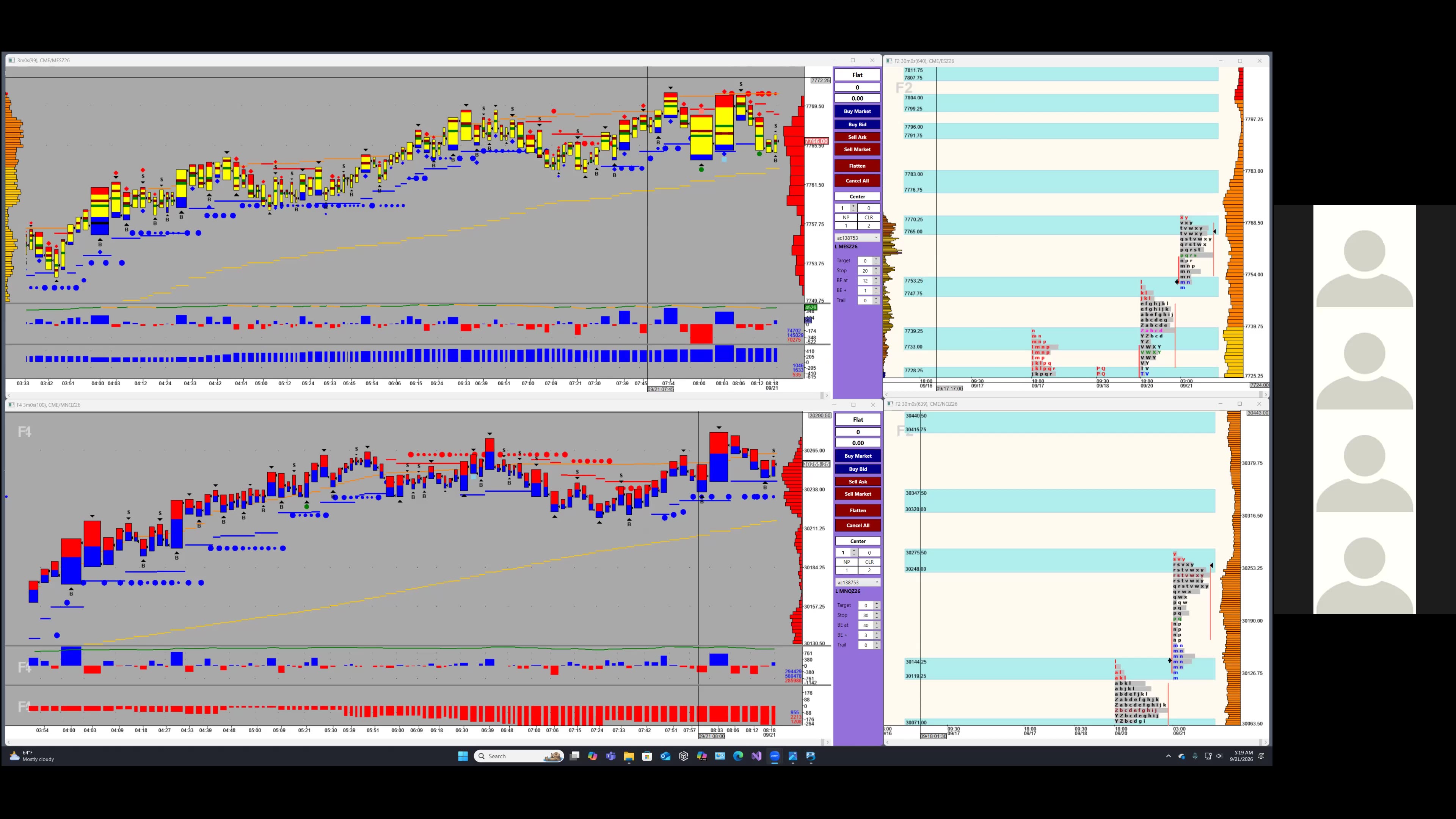This screenshot has height=819, width=1456.
Task: Click the preset 2 button under CLR in MESZ26
Action: pyautogui.click(x=869, y=226)
